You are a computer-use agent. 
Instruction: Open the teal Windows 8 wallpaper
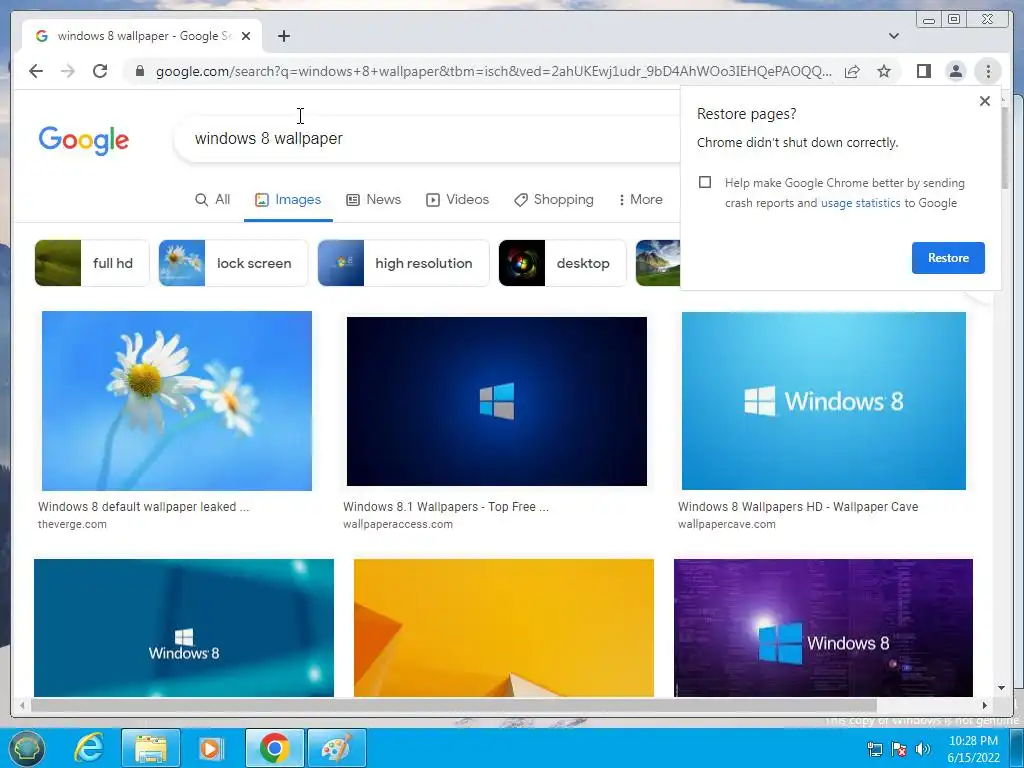184,628
